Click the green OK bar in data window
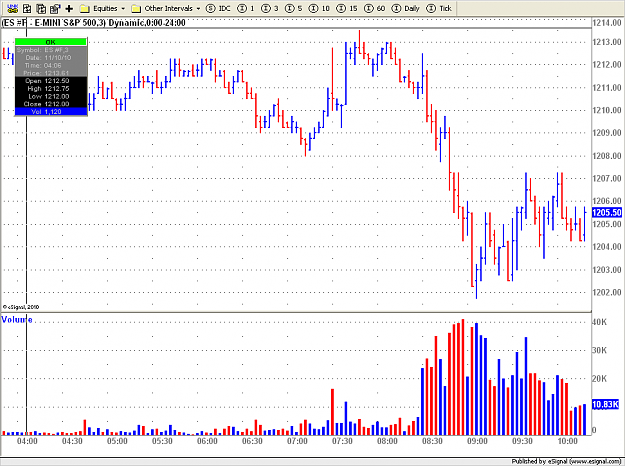The width and height of the screenshot is (625, 466). [x=51, y=42]
